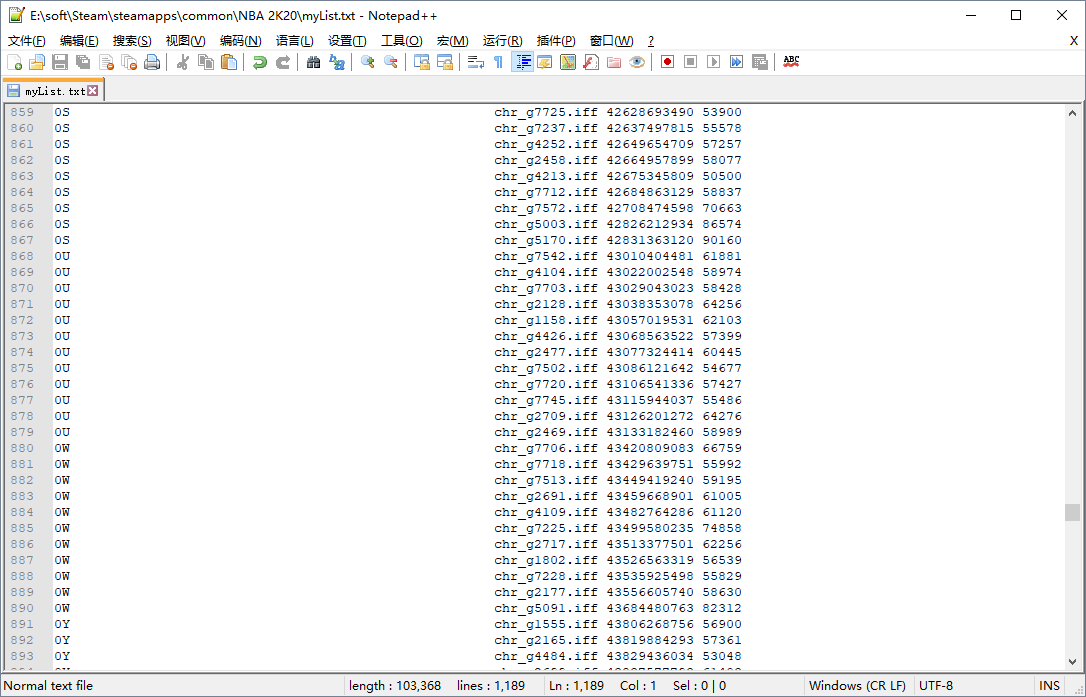1086x697 pixels.
Task: Zoom in using the toolbar magnifier
Action: [x=368, y=62]
